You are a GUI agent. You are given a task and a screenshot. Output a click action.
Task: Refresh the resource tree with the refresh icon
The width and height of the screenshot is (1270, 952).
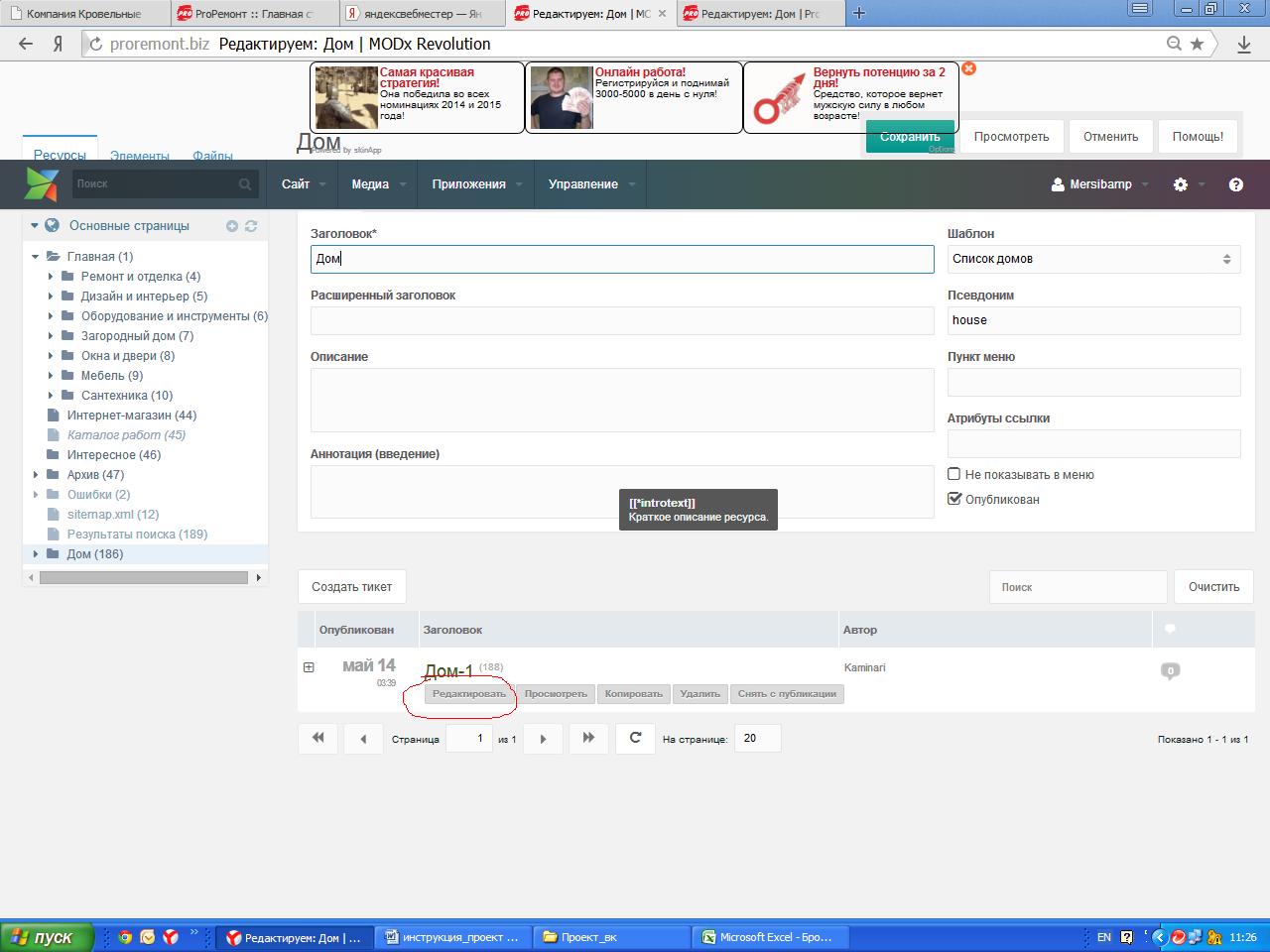(x=251, y=226)
